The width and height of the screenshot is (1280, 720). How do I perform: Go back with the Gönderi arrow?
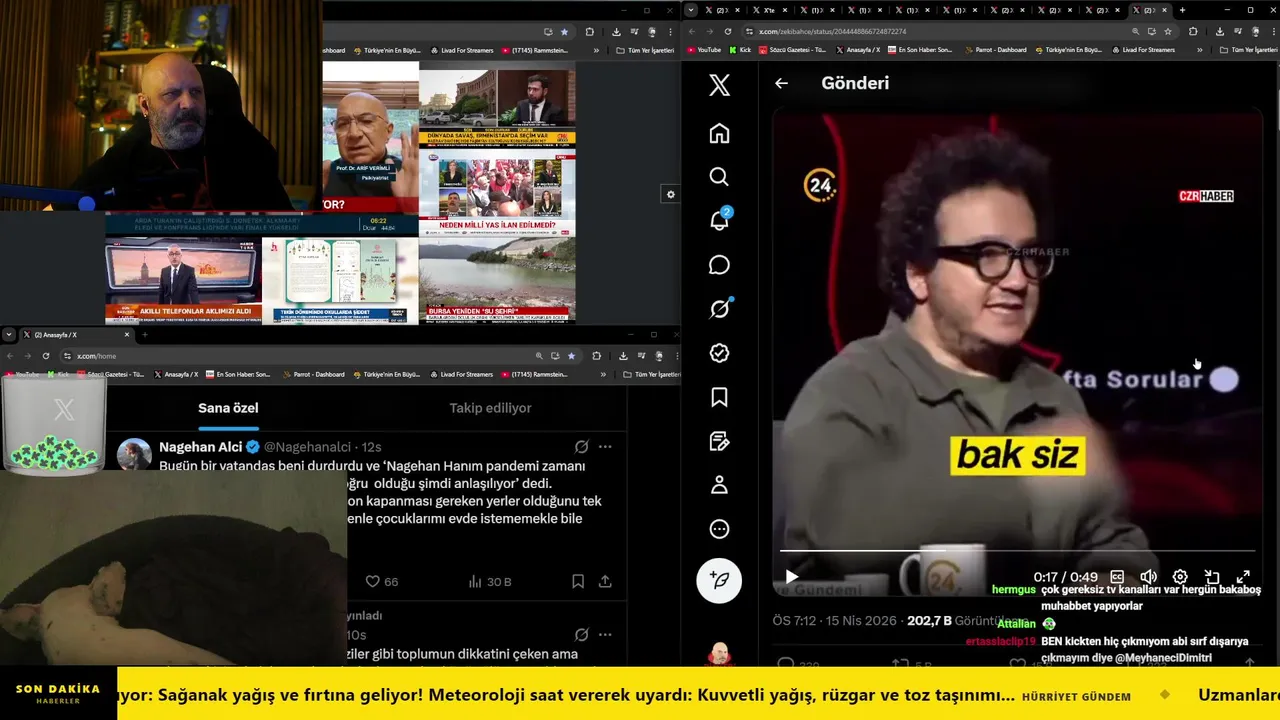[781, 83]
